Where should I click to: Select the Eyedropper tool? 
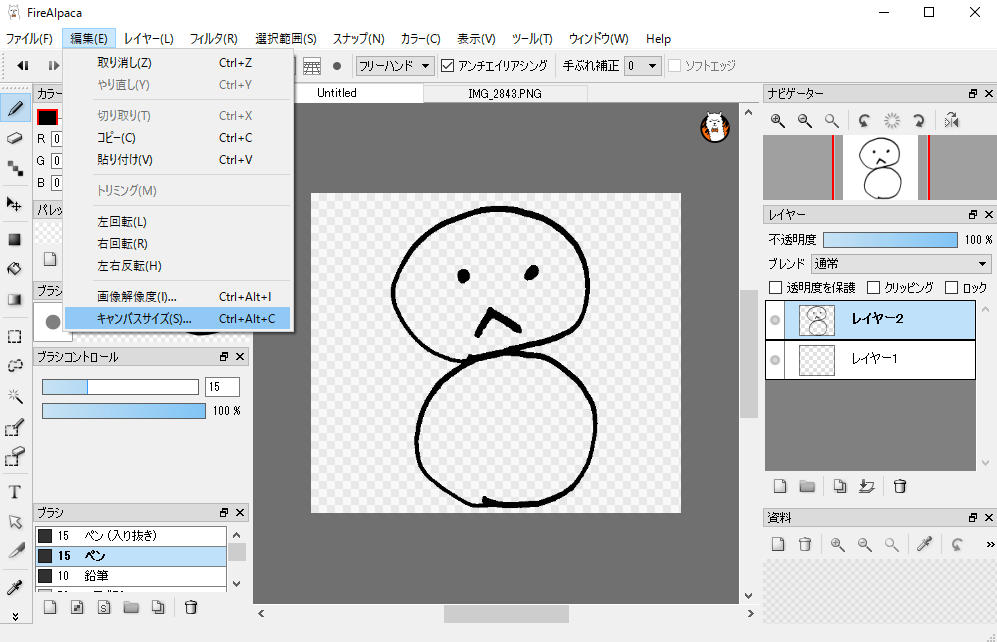coord(15,588)
